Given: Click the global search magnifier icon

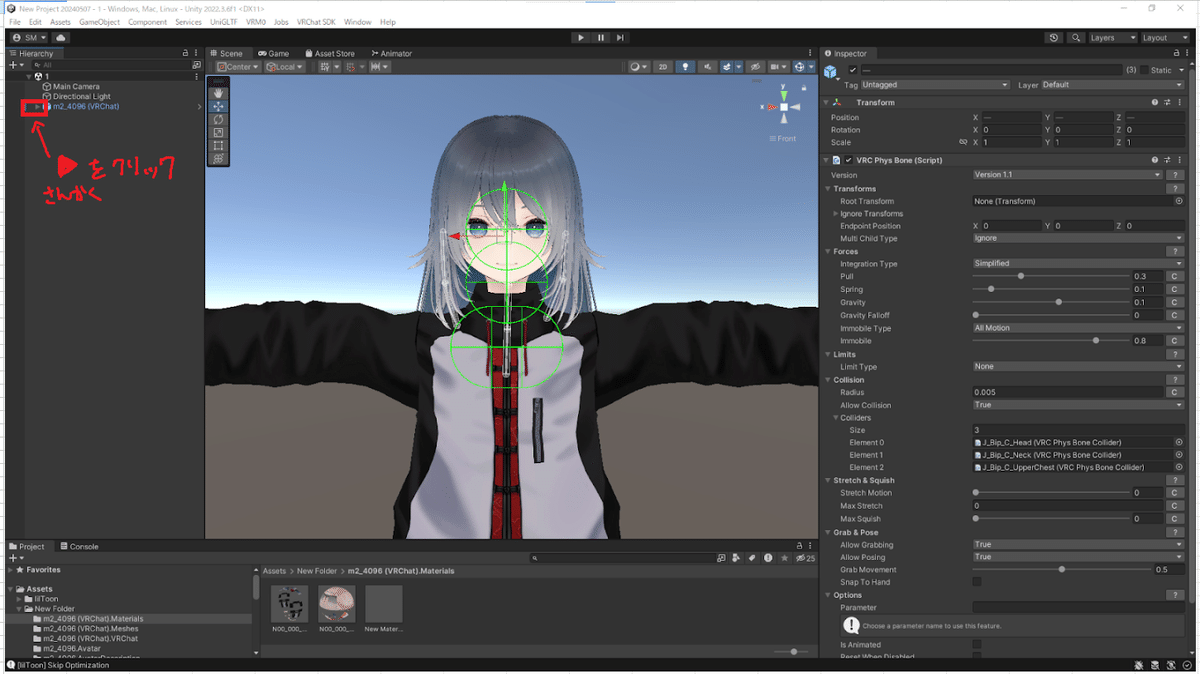Looking at the screenshot, I should (x=1076, y=38).
